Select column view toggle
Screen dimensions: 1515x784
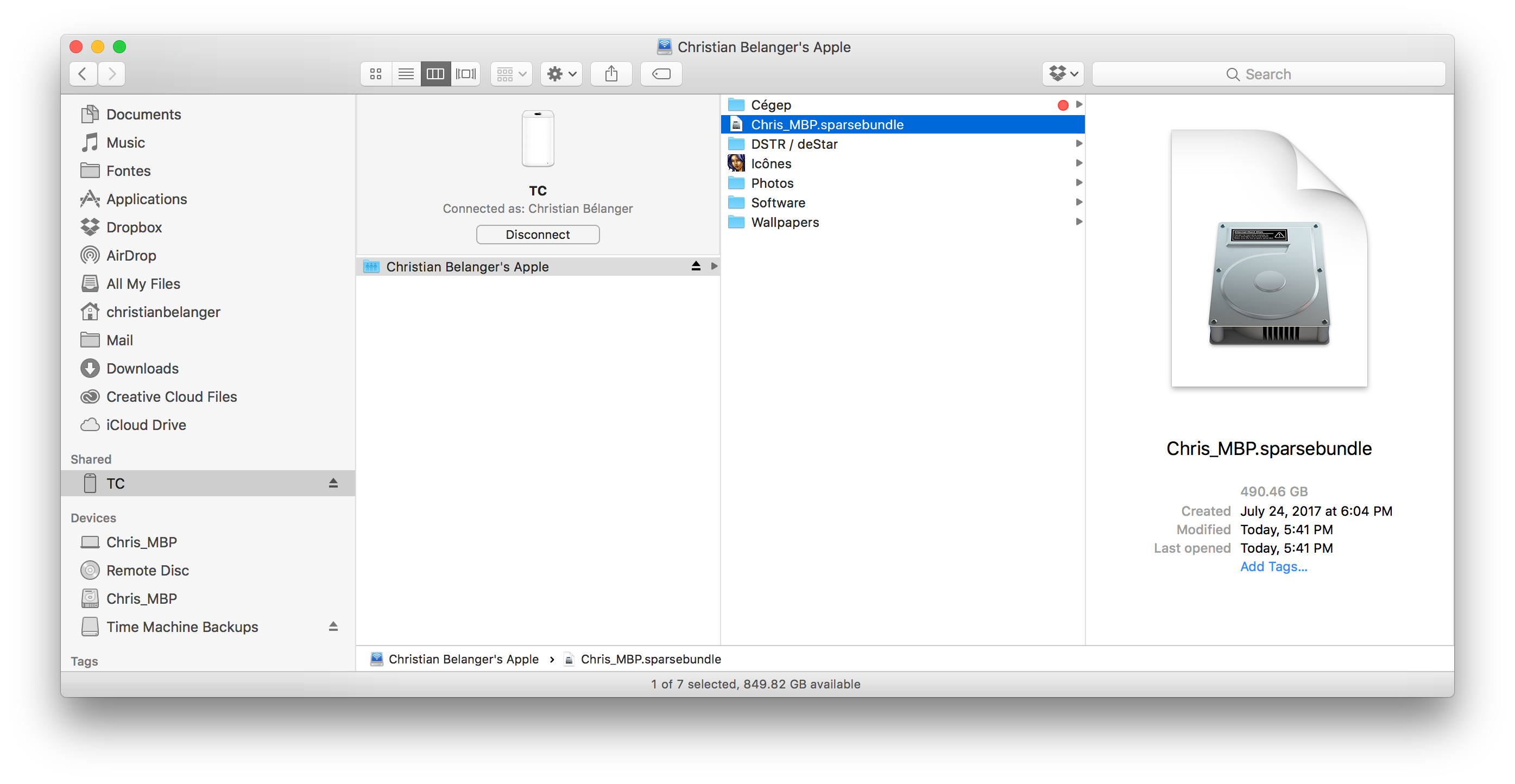(x=435, y=74)
